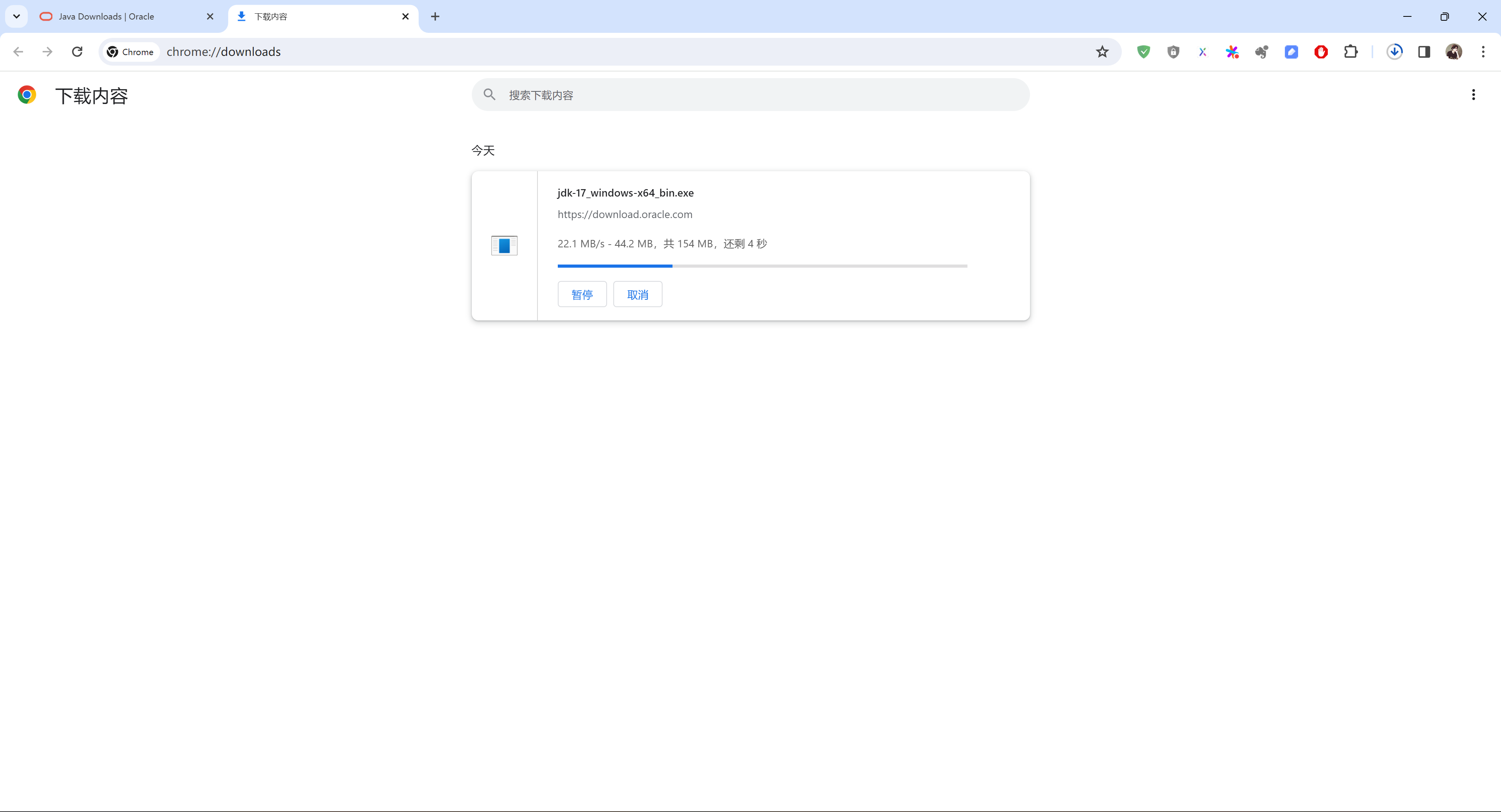Viewport: 1501px width, 812px height.
Task: Click the 下载内容 page heading
Action: coord(91,95)
